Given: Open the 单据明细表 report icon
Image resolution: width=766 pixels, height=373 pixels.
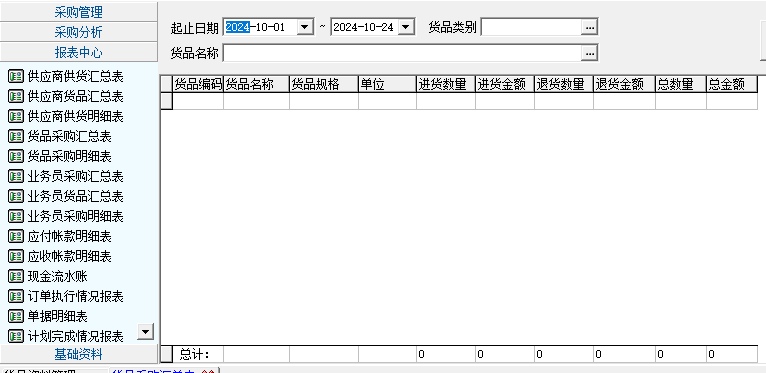Looking at the screenshot, I should 16,316.
